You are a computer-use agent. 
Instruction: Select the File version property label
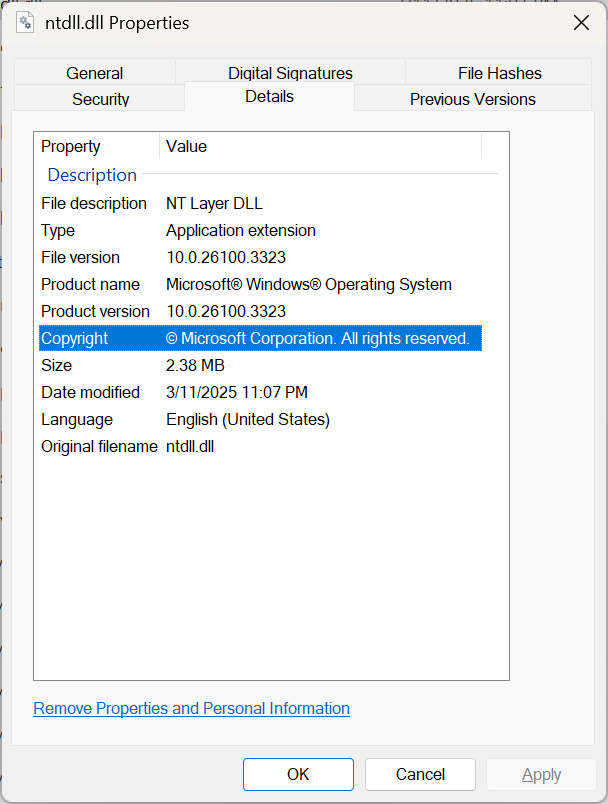pyautogui.click(x=80, y=257)
